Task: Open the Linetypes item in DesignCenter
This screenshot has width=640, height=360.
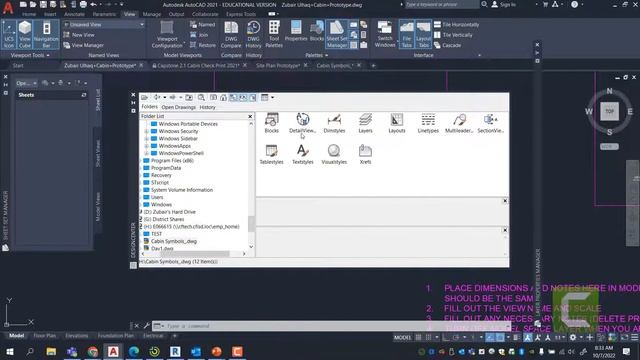Action: point(428,123)
